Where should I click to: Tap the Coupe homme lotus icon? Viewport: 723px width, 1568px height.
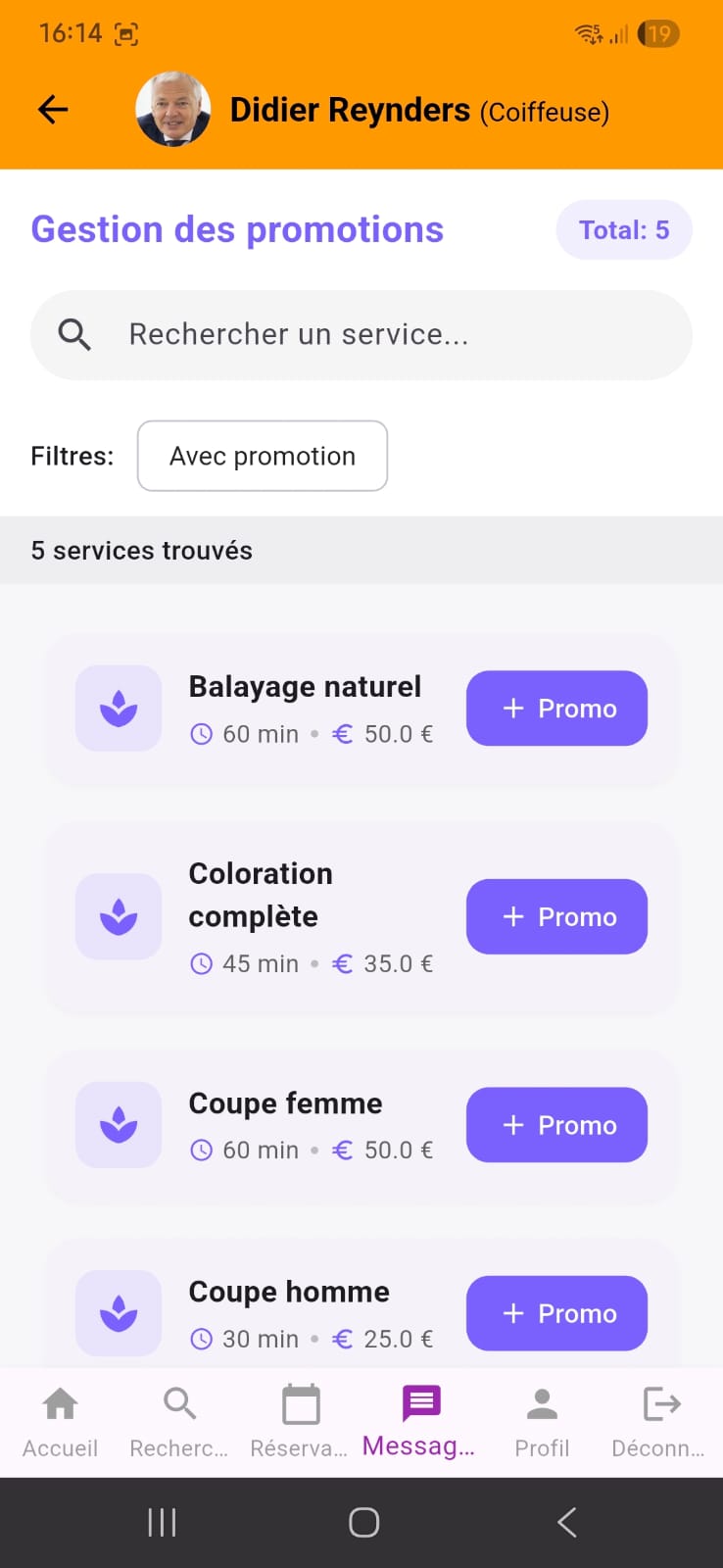[x=119, y=1313]
